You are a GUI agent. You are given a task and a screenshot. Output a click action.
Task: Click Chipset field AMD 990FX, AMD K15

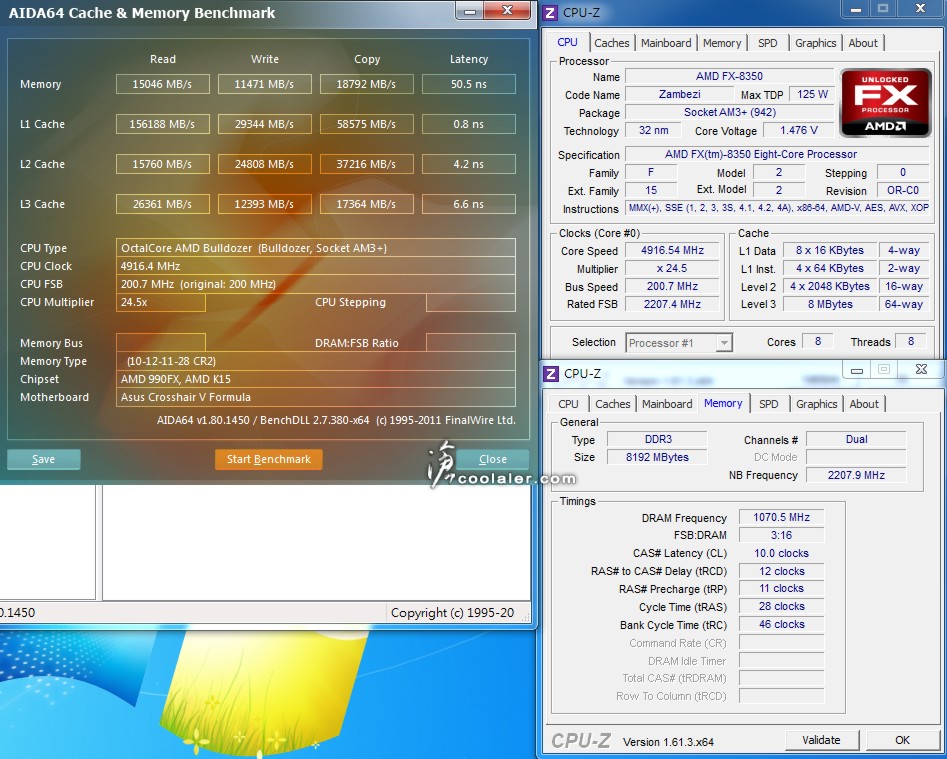[316, 379]
